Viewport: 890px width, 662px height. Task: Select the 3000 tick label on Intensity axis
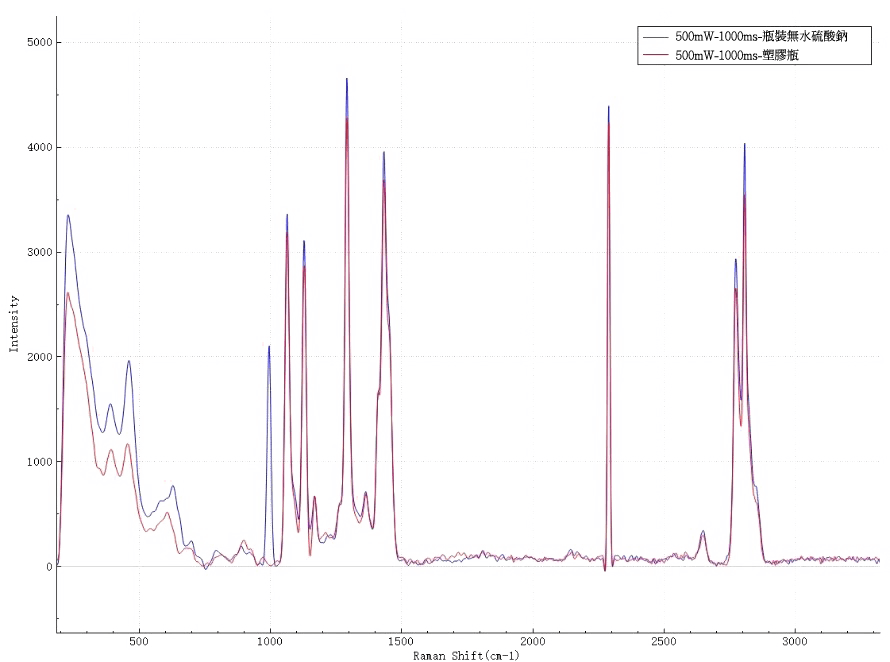point(40,252)
